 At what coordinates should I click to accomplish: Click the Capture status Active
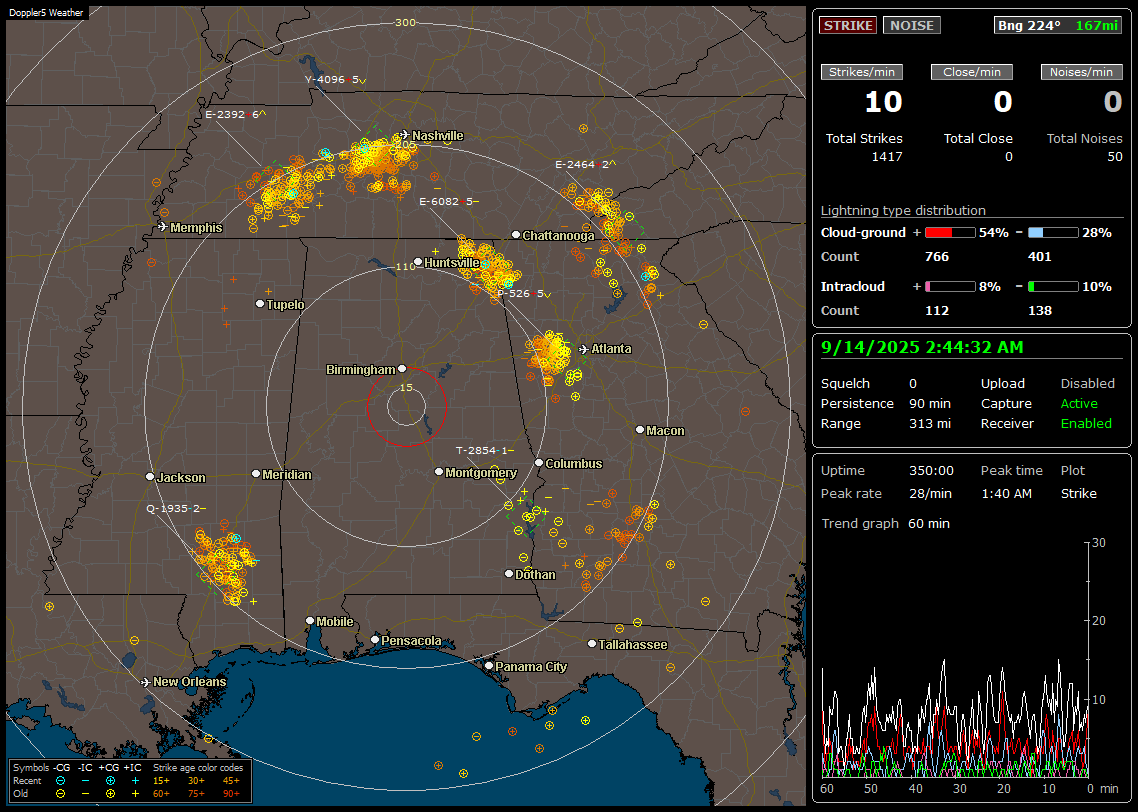(1078, 403)
